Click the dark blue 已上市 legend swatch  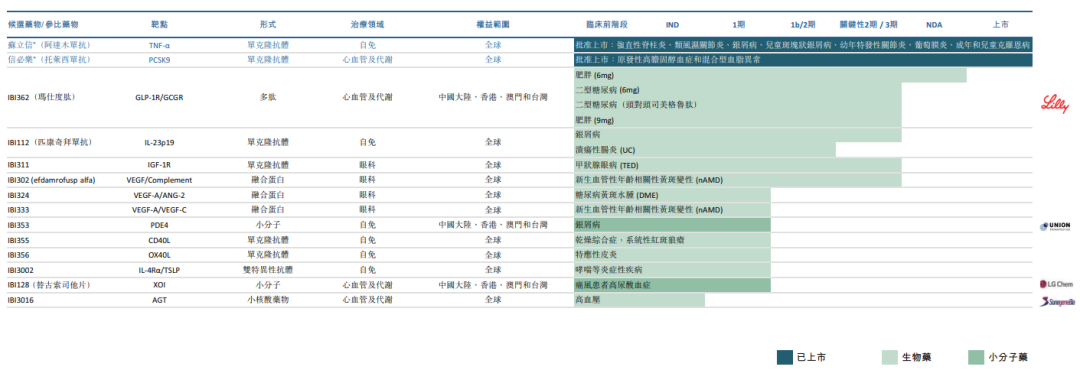(785, 357)
